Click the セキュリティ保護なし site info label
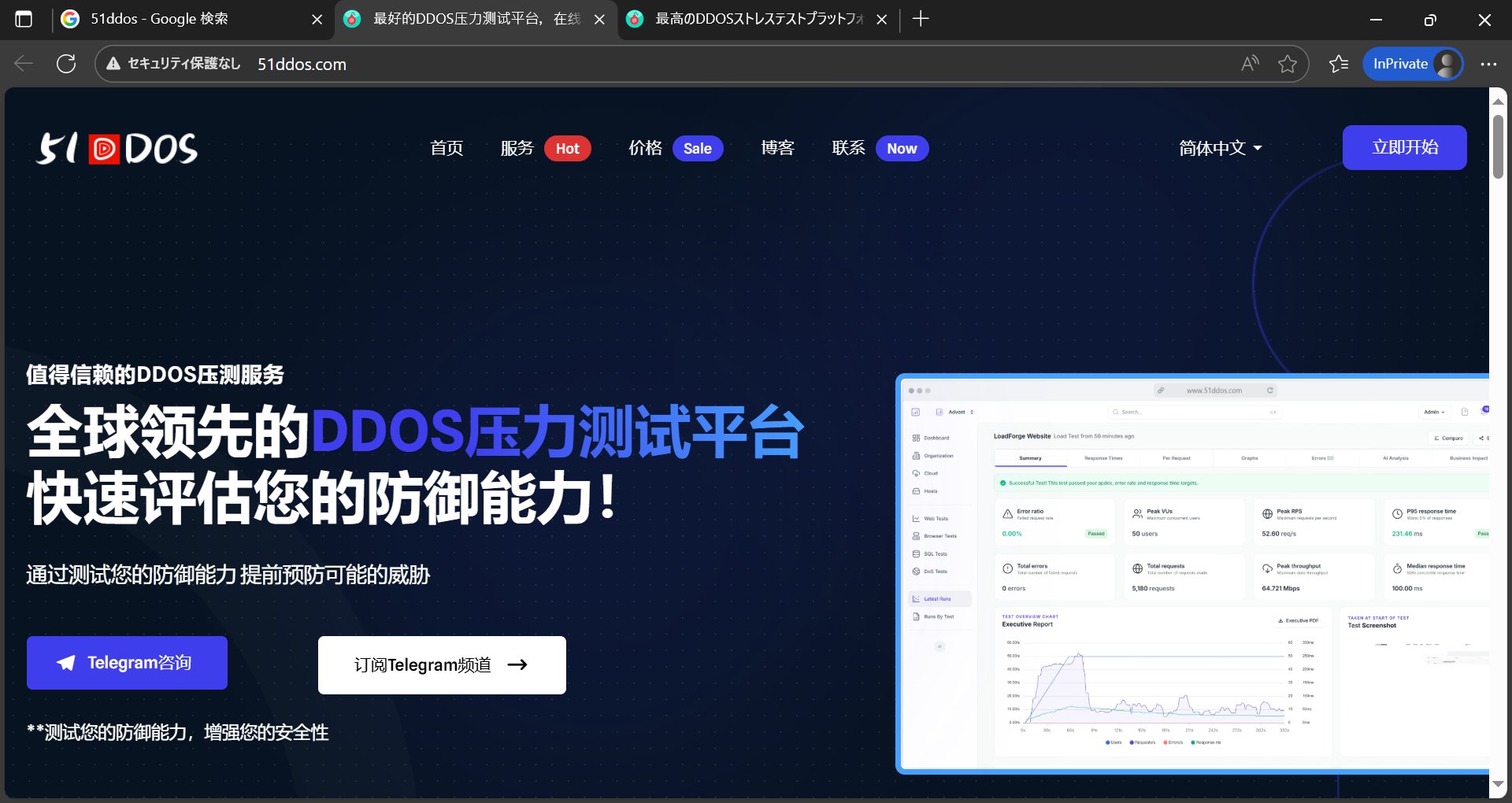Viewport: 1512px width, 803px height. 183,64
